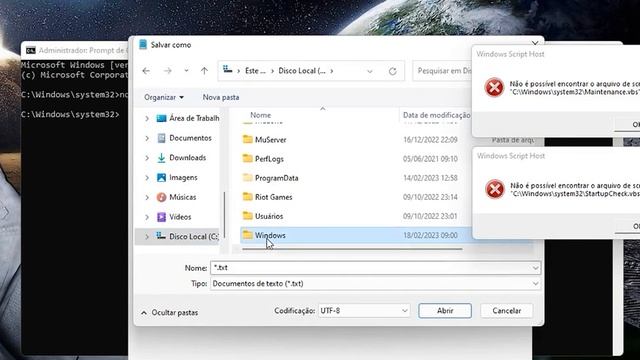Viewport: 640px width, 360px height.
Task: Create a new folder with Nova pasta
Action: pos(221,97)
